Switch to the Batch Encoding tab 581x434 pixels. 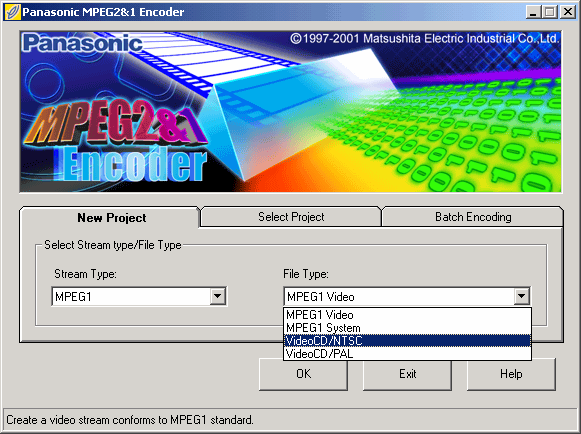click(473, 217)
